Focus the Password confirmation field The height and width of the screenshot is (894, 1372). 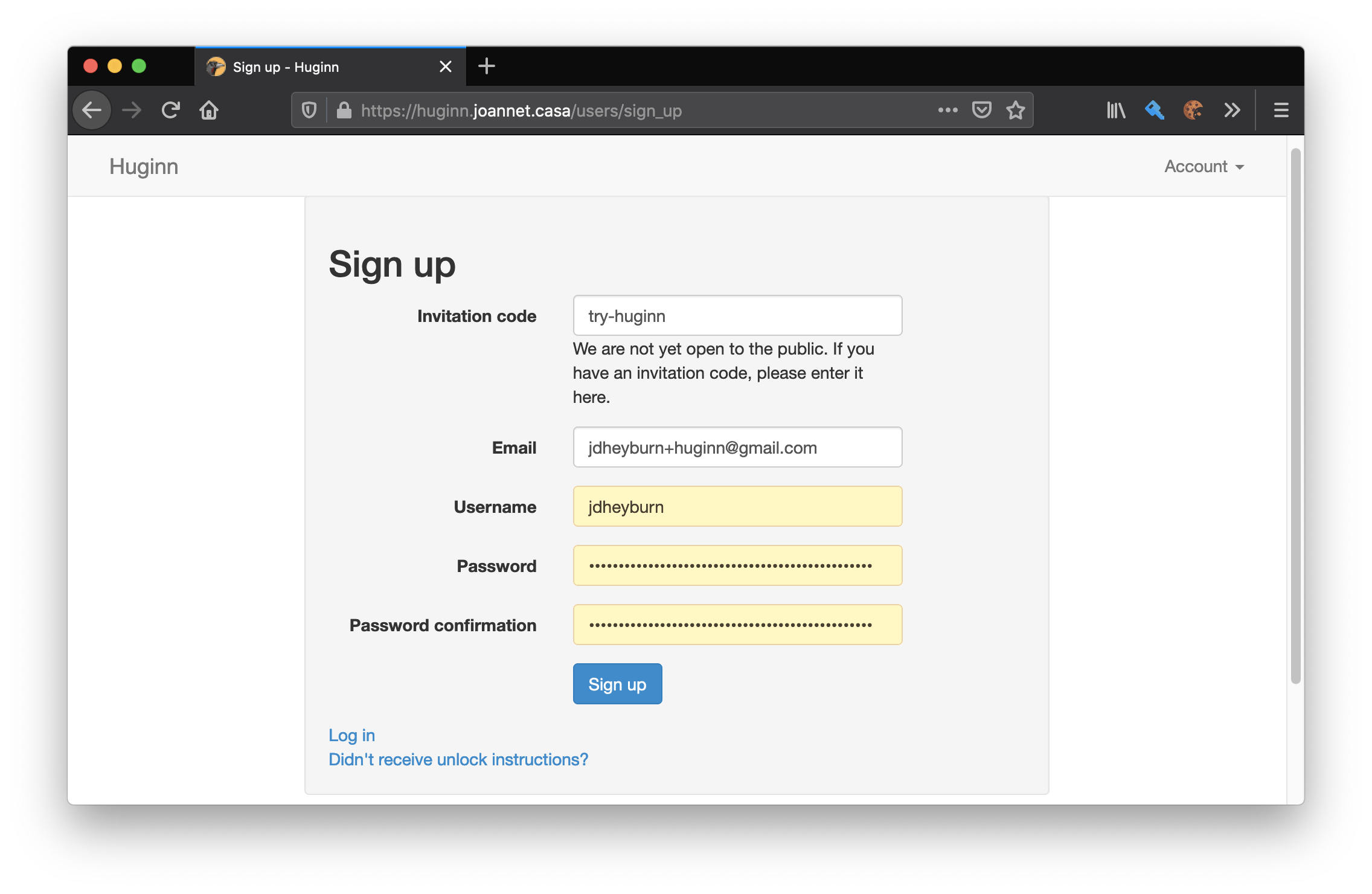click(737, 625)
